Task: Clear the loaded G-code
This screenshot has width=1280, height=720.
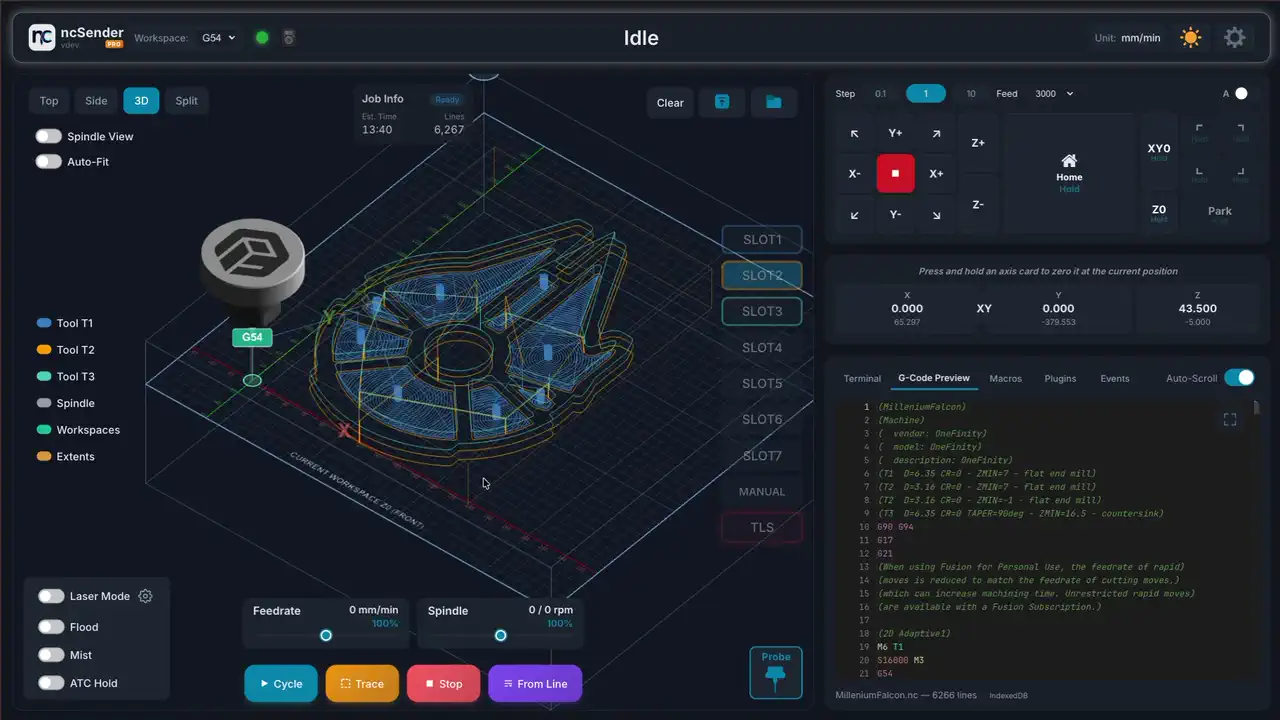Action: (670, 102)
